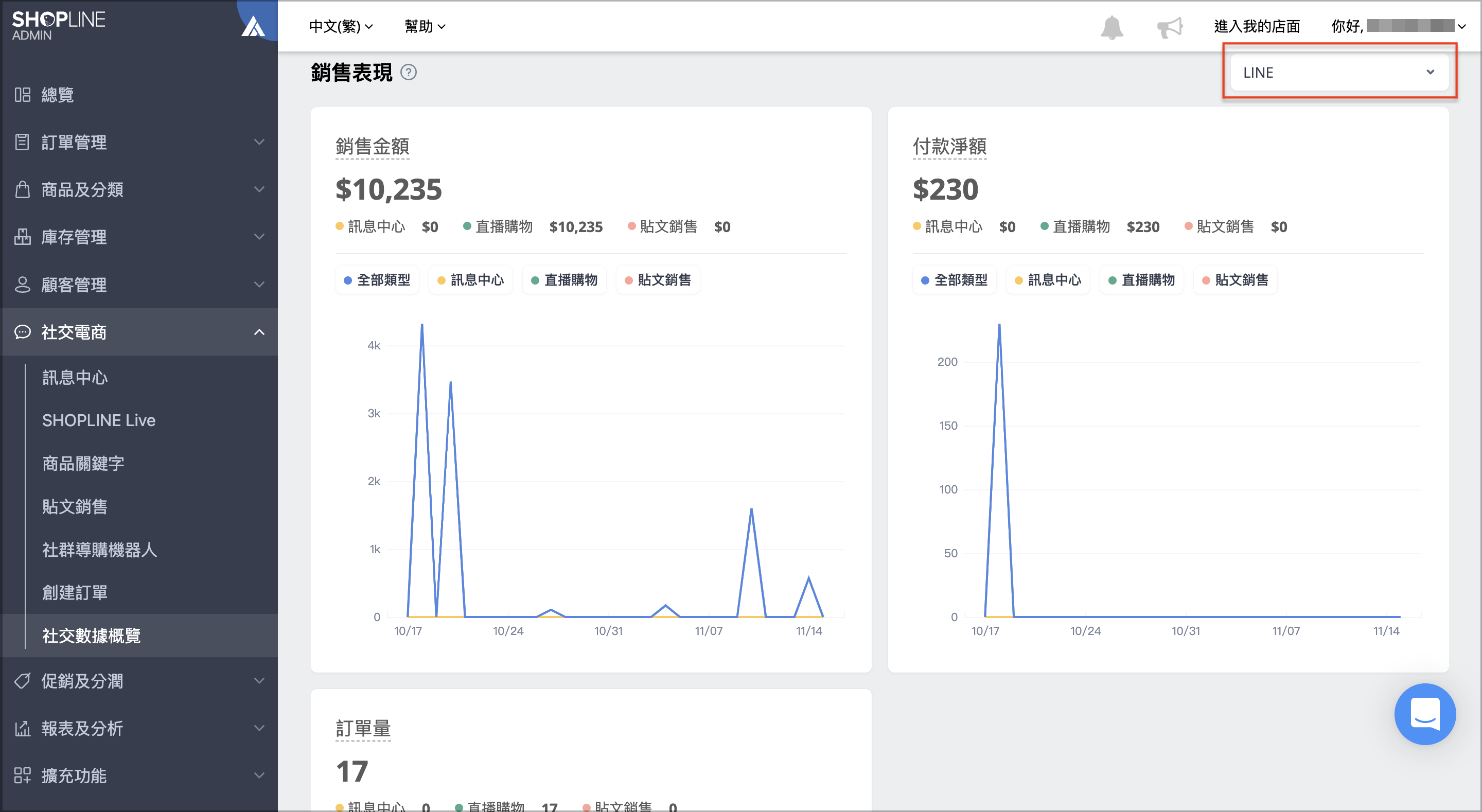Open 訊息中心 in the sidebar submenu
This screenshot has width=1482, height=812.
tap(75, 378)
